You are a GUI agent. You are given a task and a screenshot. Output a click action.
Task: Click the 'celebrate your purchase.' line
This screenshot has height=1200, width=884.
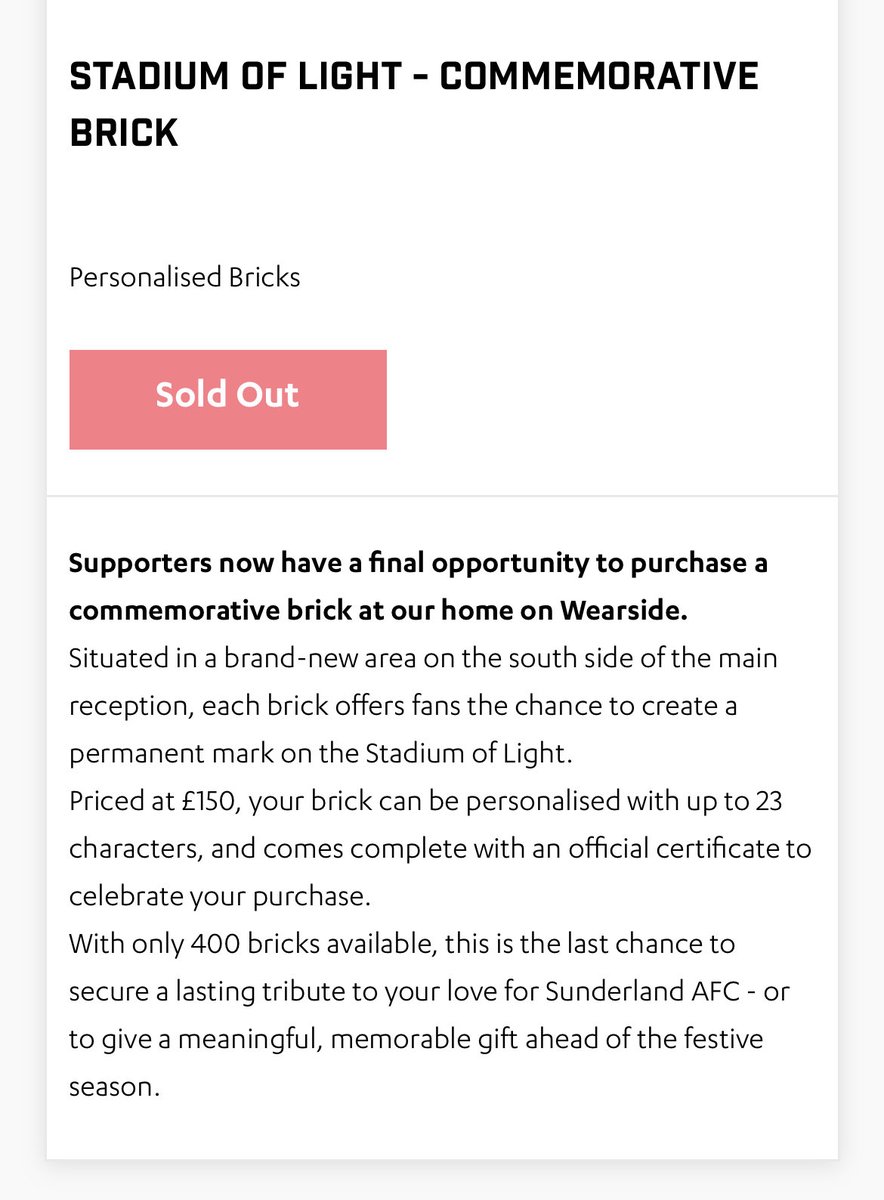(x=220, y=896)
